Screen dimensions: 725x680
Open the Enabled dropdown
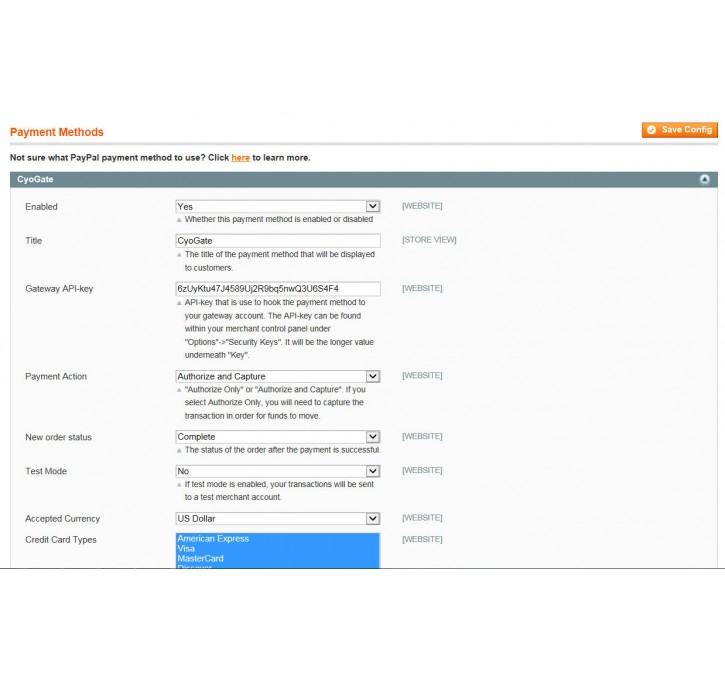coord(277,206)
